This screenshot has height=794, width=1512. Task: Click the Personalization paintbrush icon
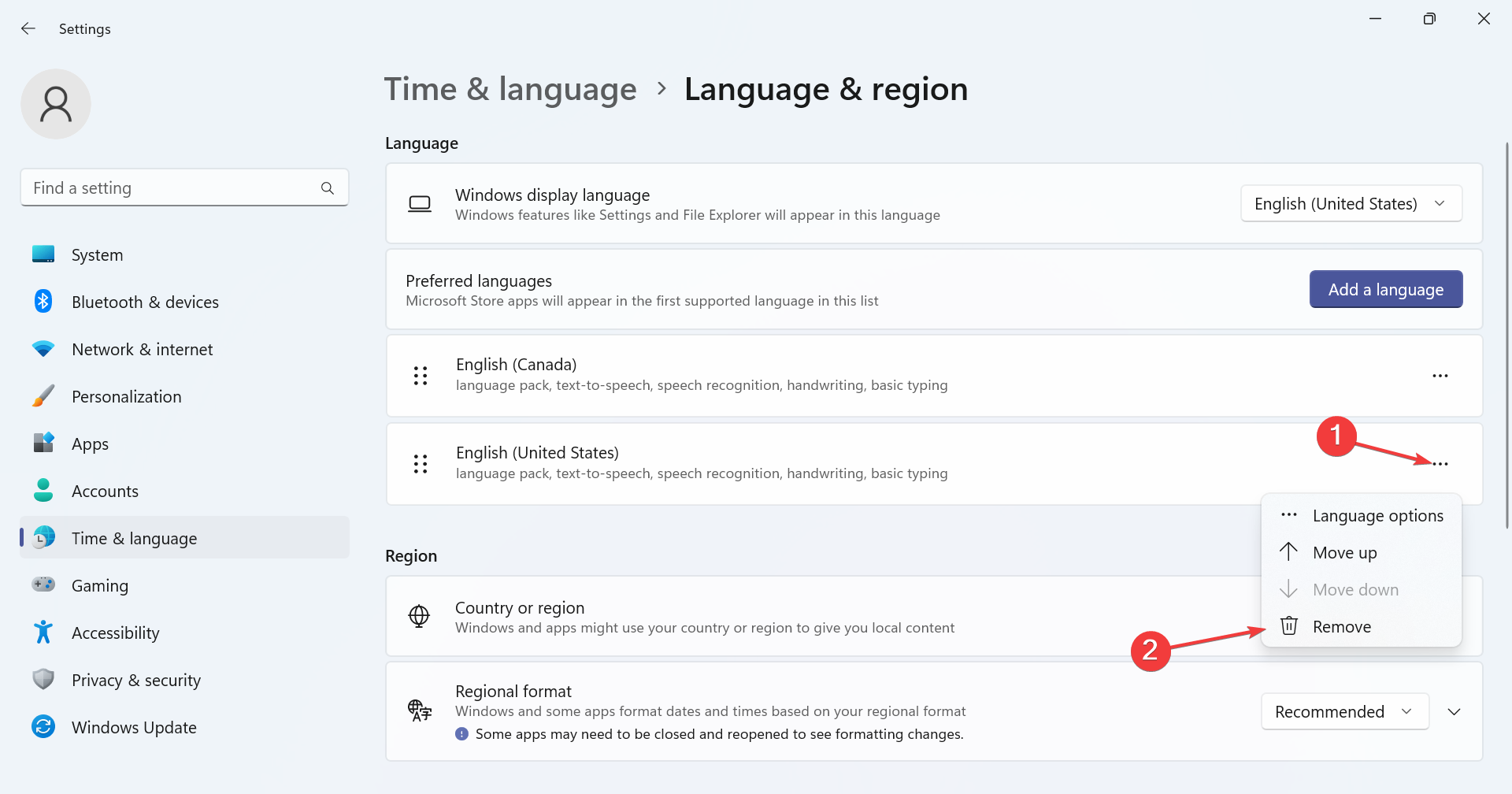(x=43, y=396)
